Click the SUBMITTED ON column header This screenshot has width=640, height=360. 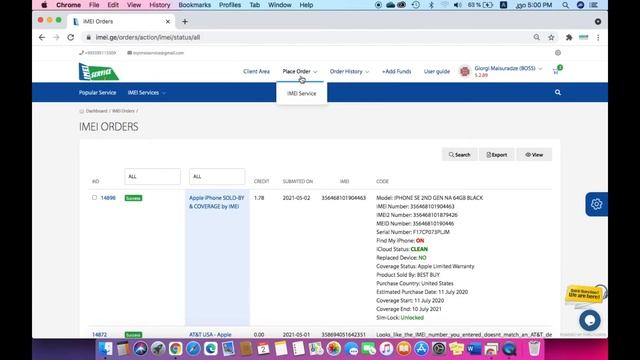(298, 181)
